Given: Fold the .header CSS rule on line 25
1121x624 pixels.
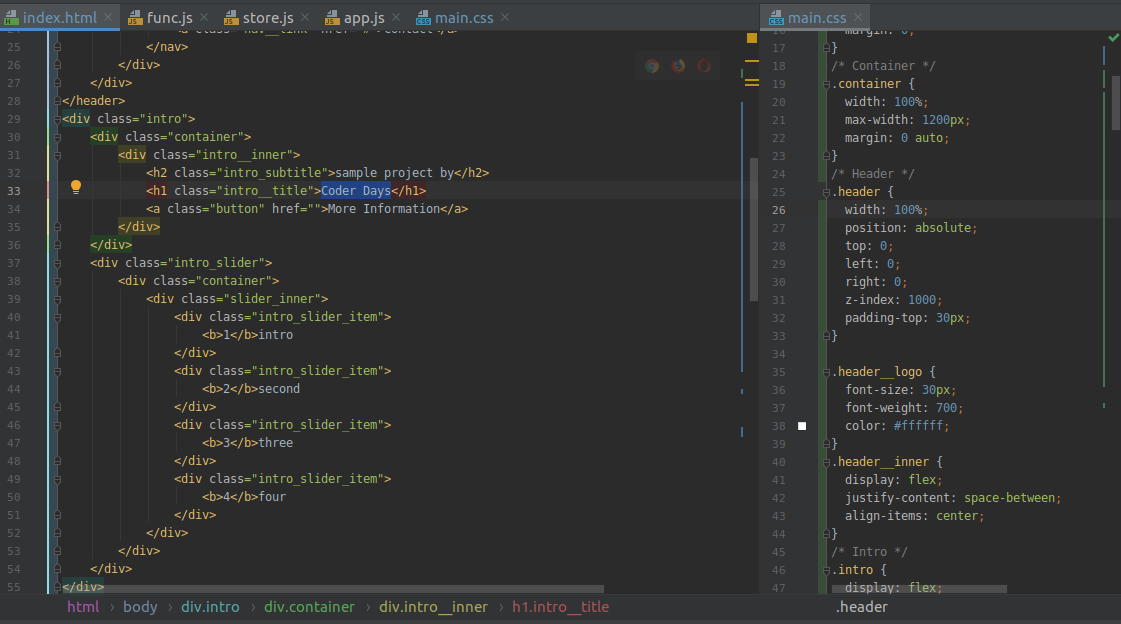Looking at the screenshot, I should (826, 192).
